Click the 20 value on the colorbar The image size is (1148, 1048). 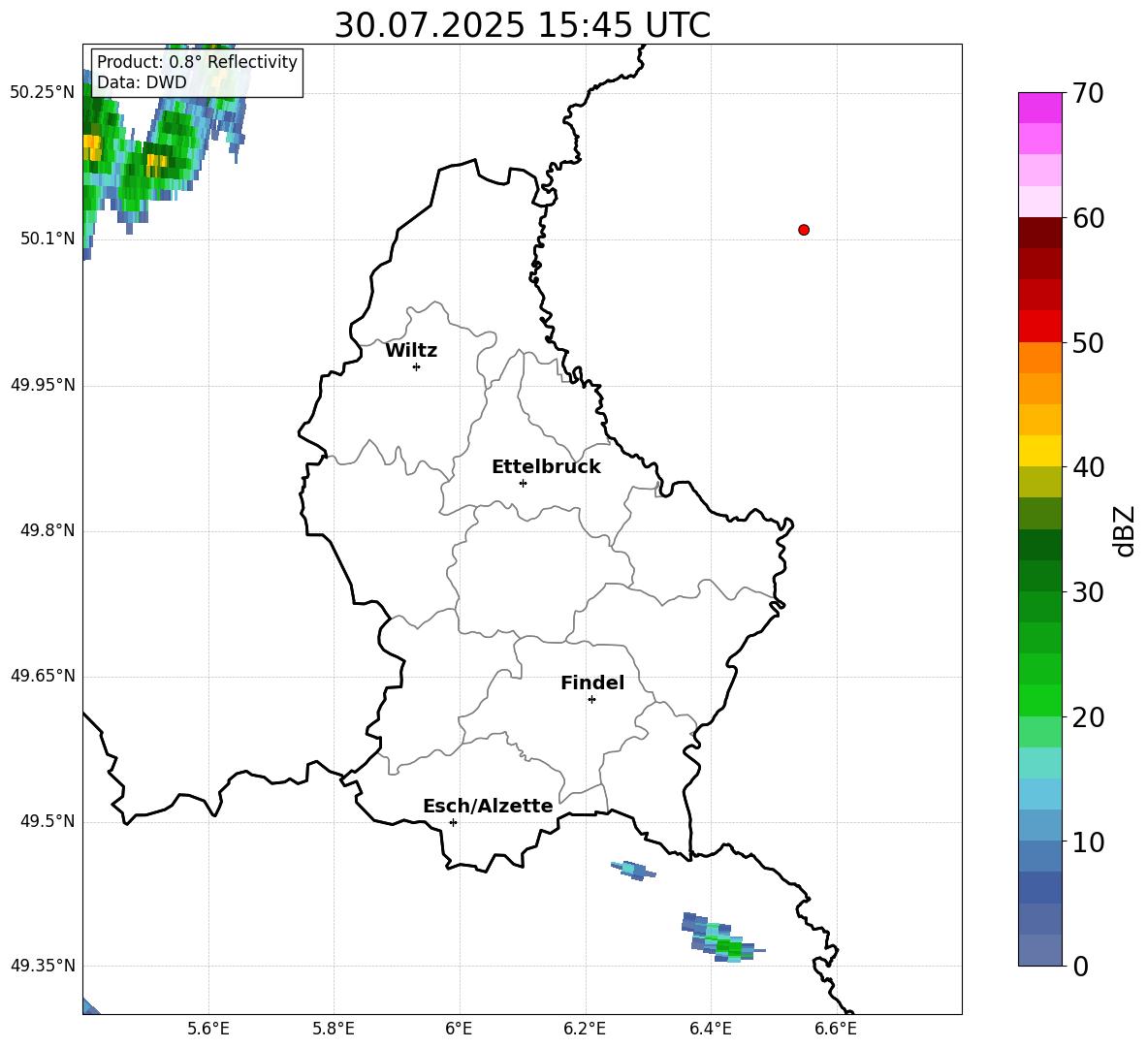tap(1088, 717)
